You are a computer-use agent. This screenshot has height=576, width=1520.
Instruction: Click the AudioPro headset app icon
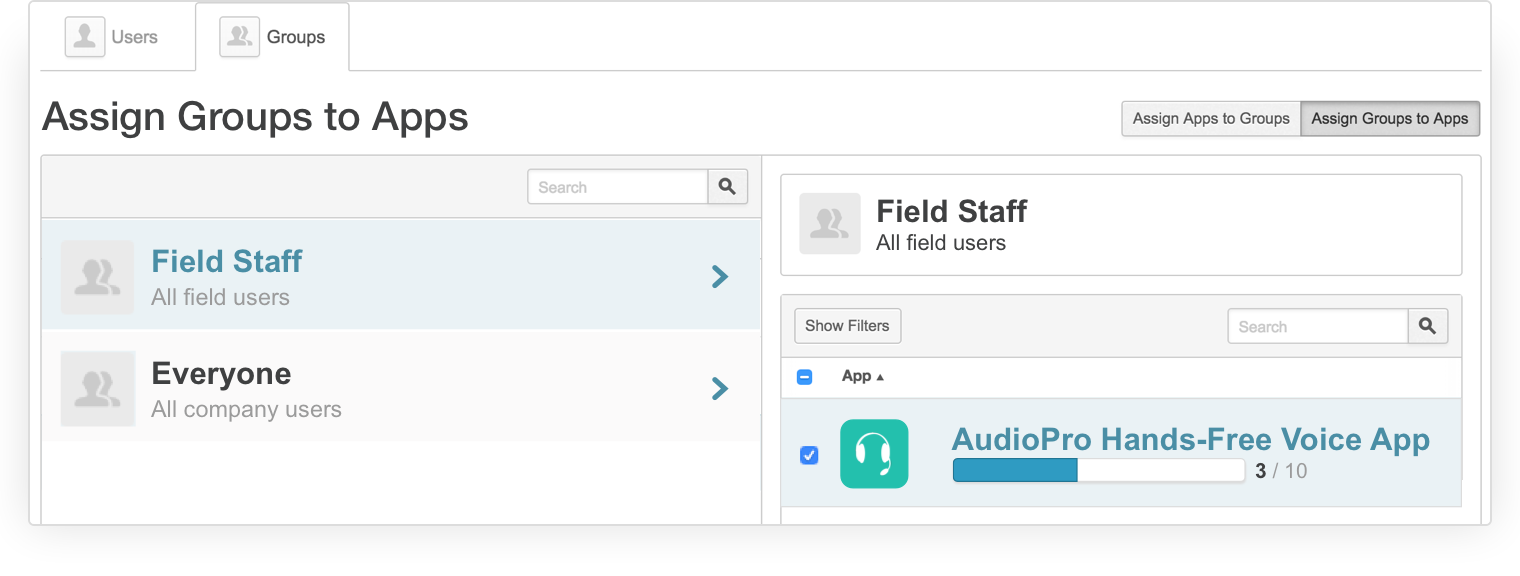pos(874,453)
